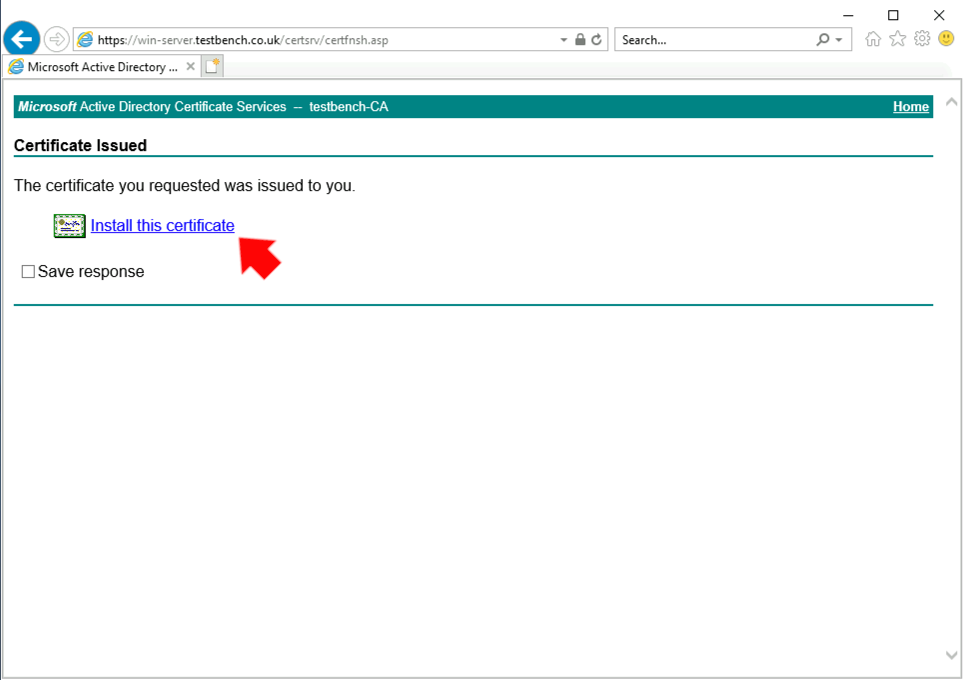Image resolution: width=963 pixels, height=680 pixels.
Task: Click the 'Save response' label text
Action: click(x=91, y=272)
